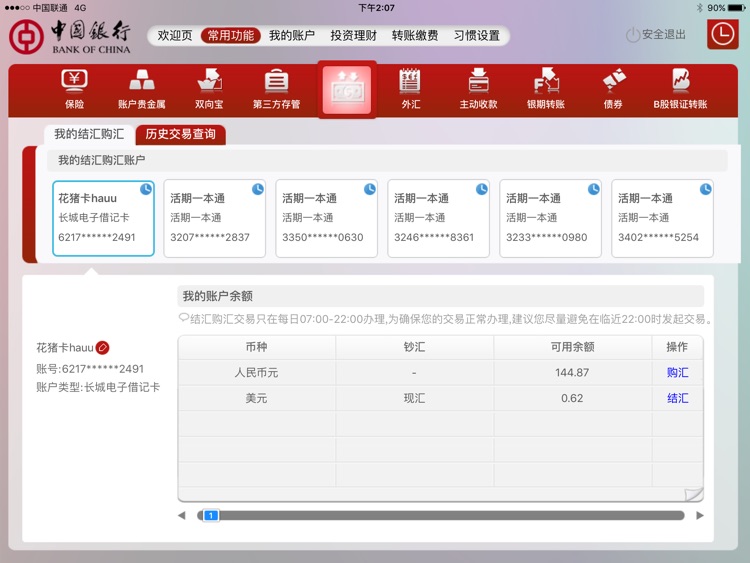Switch to the 欢迎页 tab
The width and height of the screenshot is (750, 563).
(175, 35)
